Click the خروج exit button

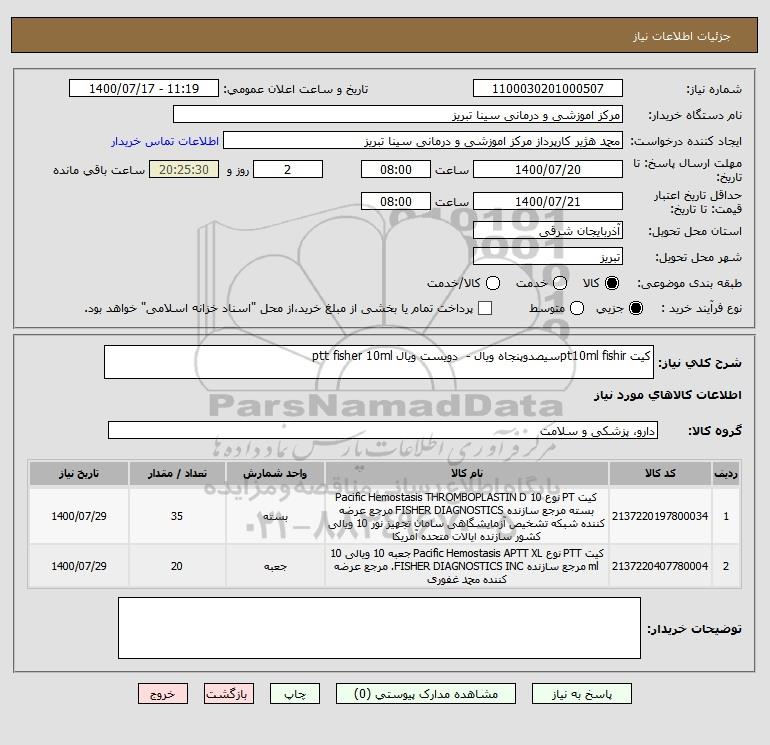point(163,694)
